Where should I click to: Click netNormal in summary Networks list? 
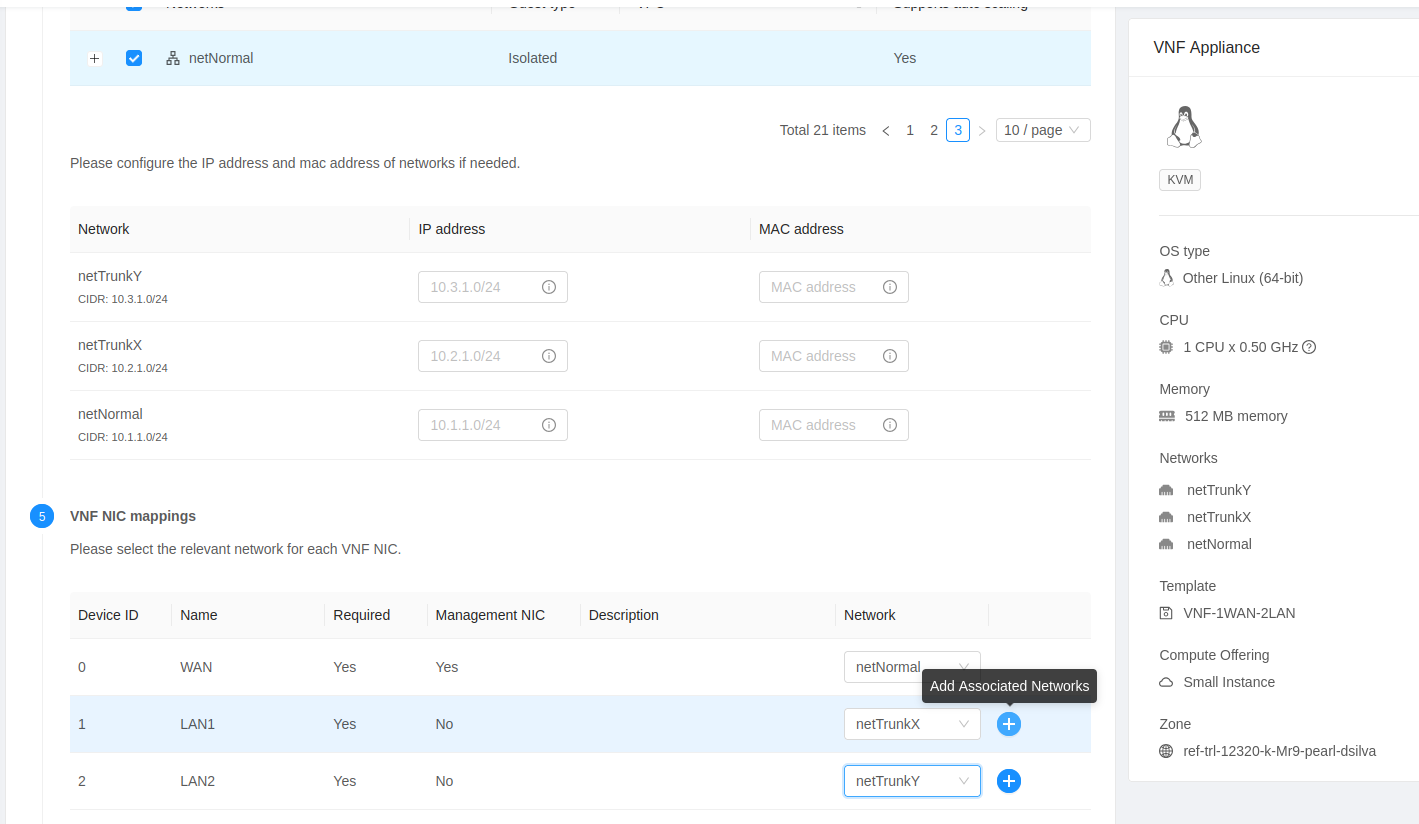[x=1219, y=544]
